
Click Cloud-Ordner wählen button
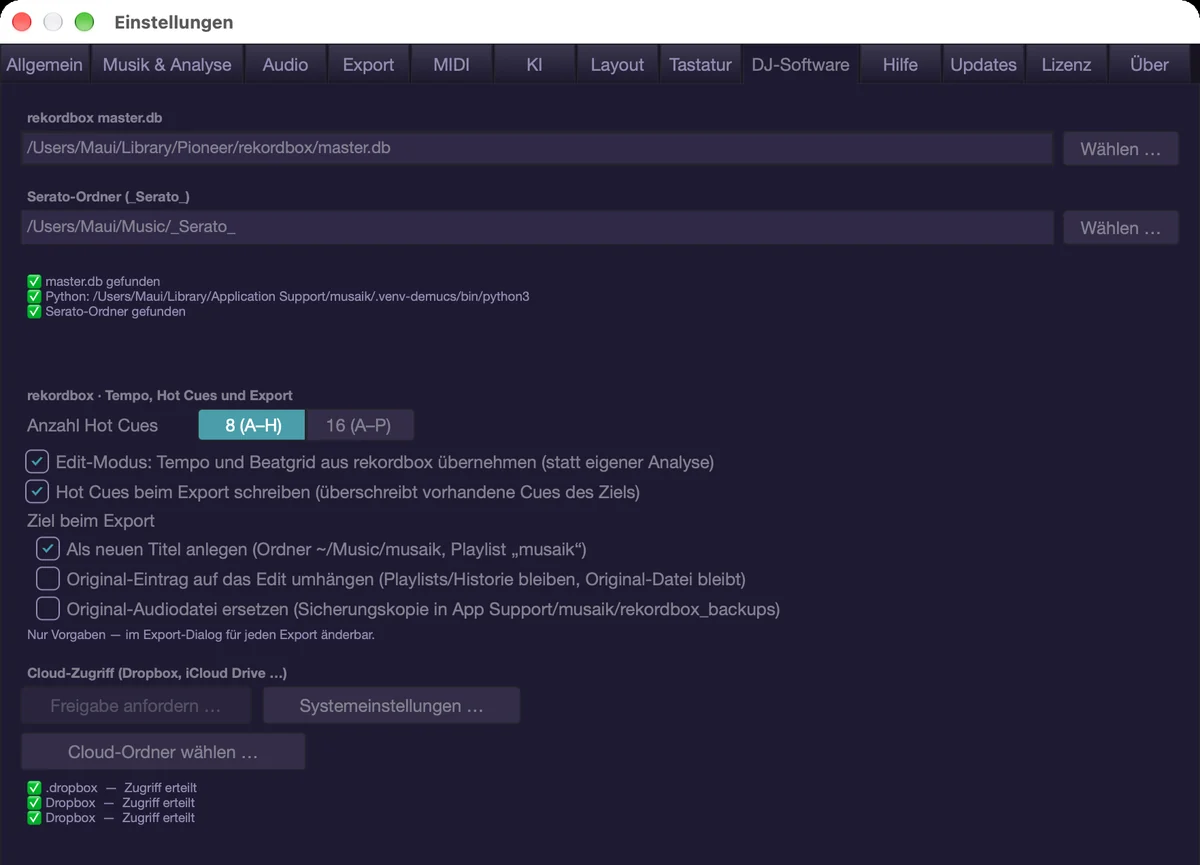(x=163, y=752)
